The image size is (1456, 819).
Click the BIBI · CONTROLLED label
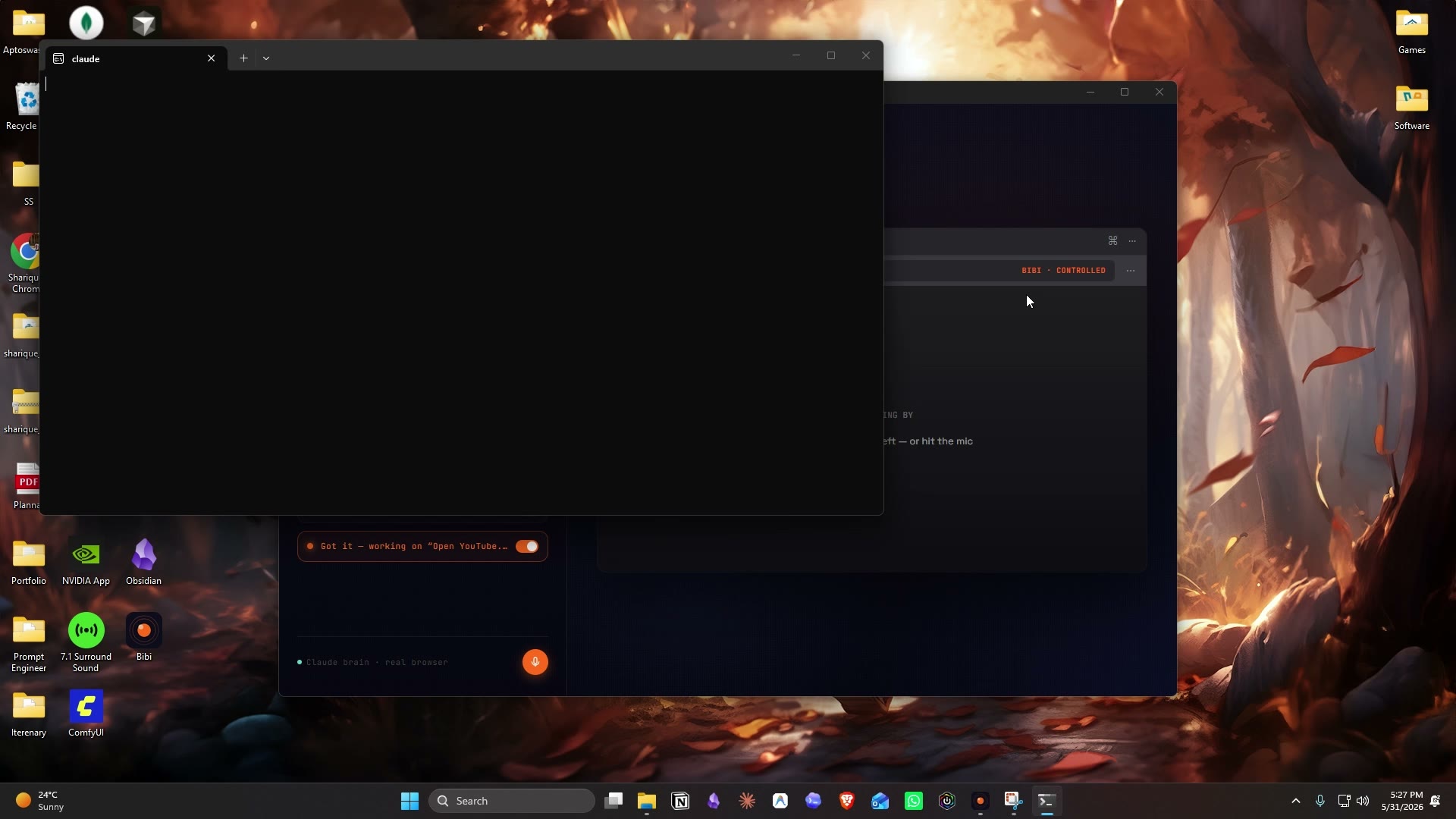tap(1063, 271)
